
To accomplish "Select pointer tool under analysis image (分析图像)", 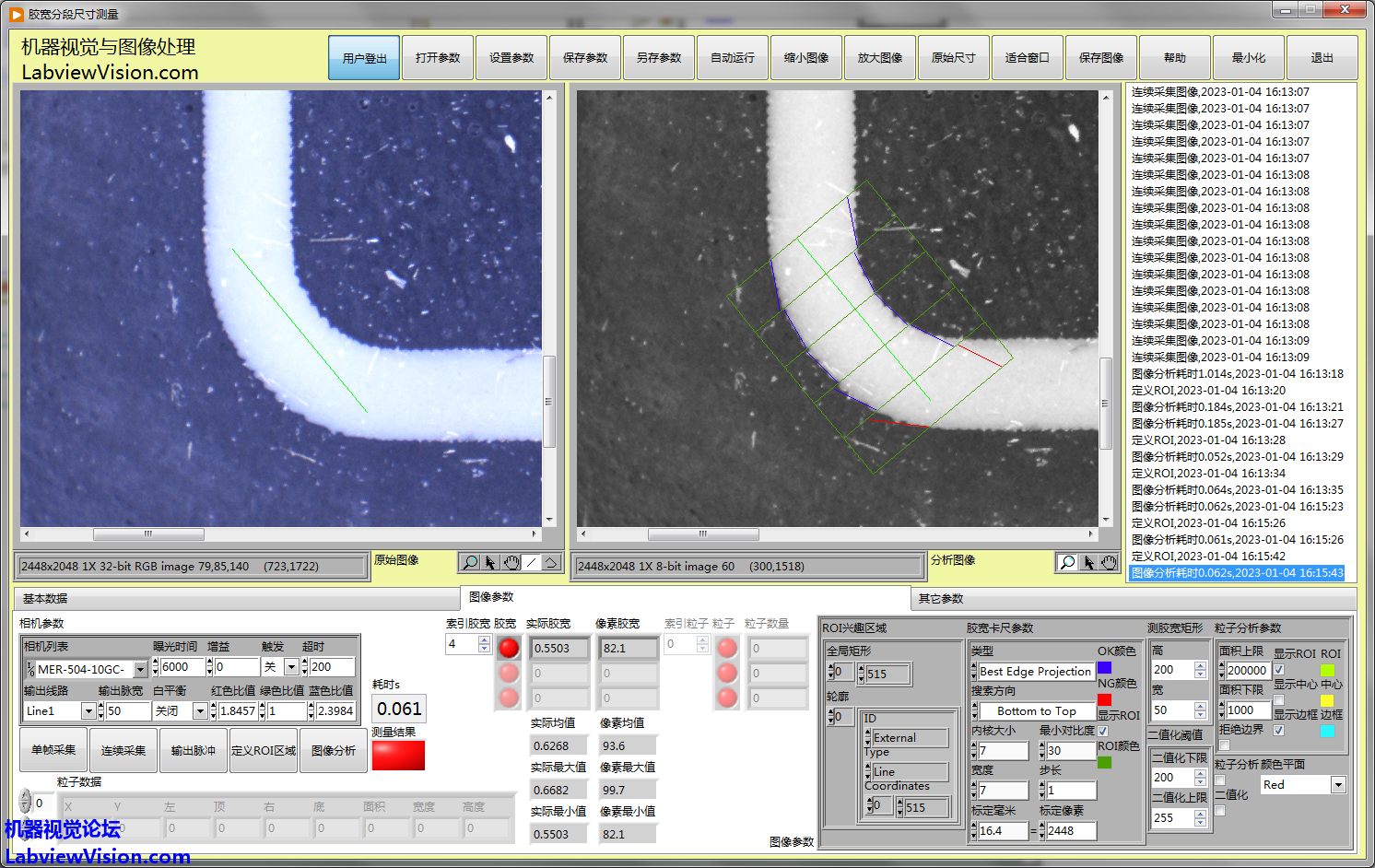I will click(1088, 562).
